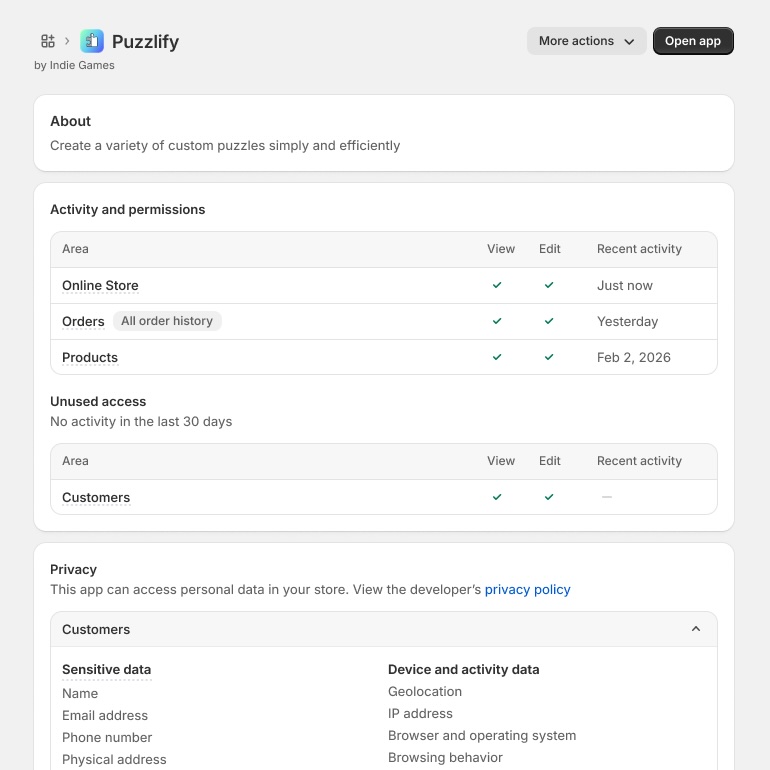Viewport: 770px width, 770px height.
Task: Click the Online Store area label
Action: click(x=100, y=285)
